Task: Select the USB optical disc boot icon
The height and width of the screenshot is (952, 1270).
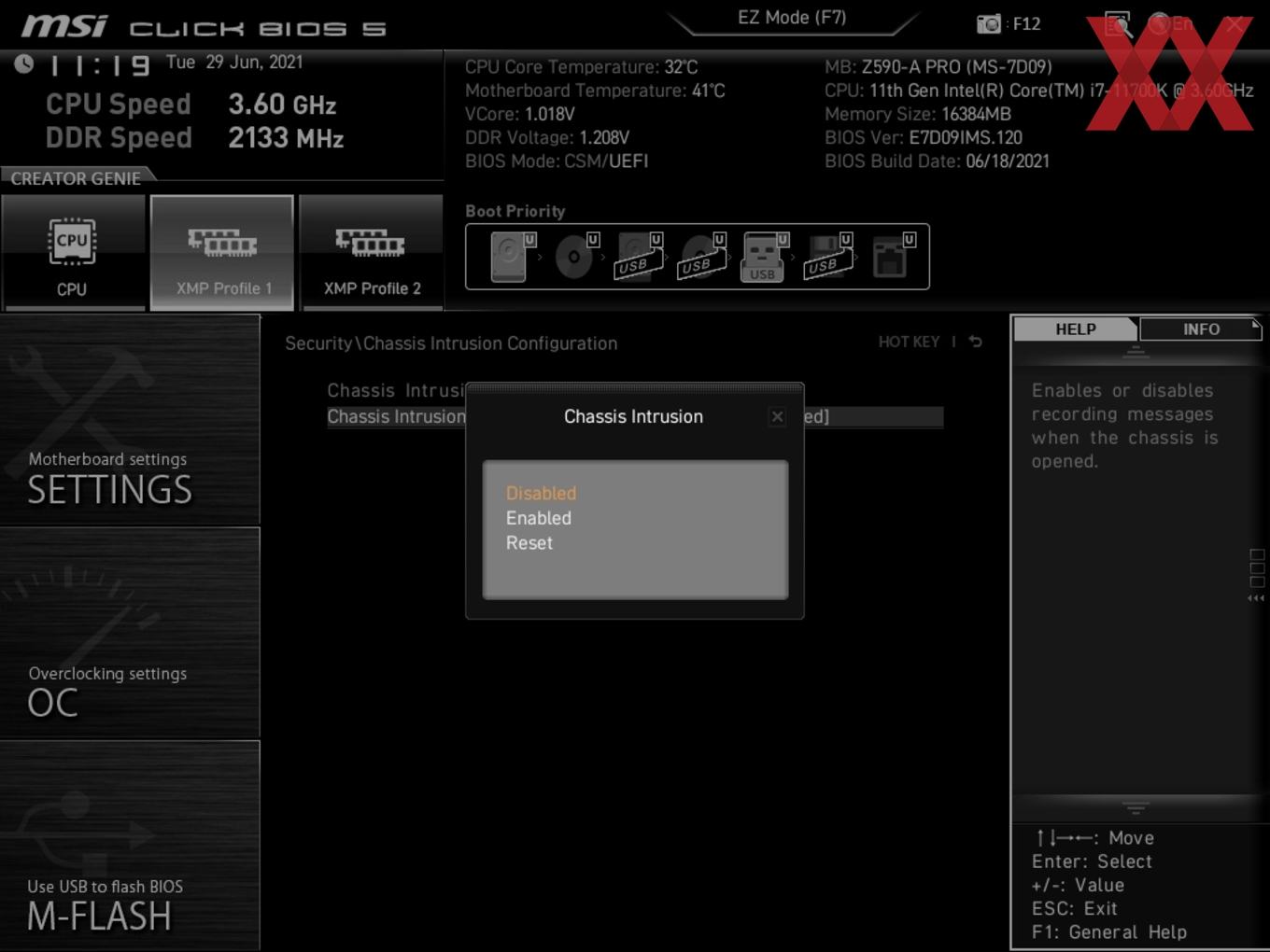Action: (701, 257)
